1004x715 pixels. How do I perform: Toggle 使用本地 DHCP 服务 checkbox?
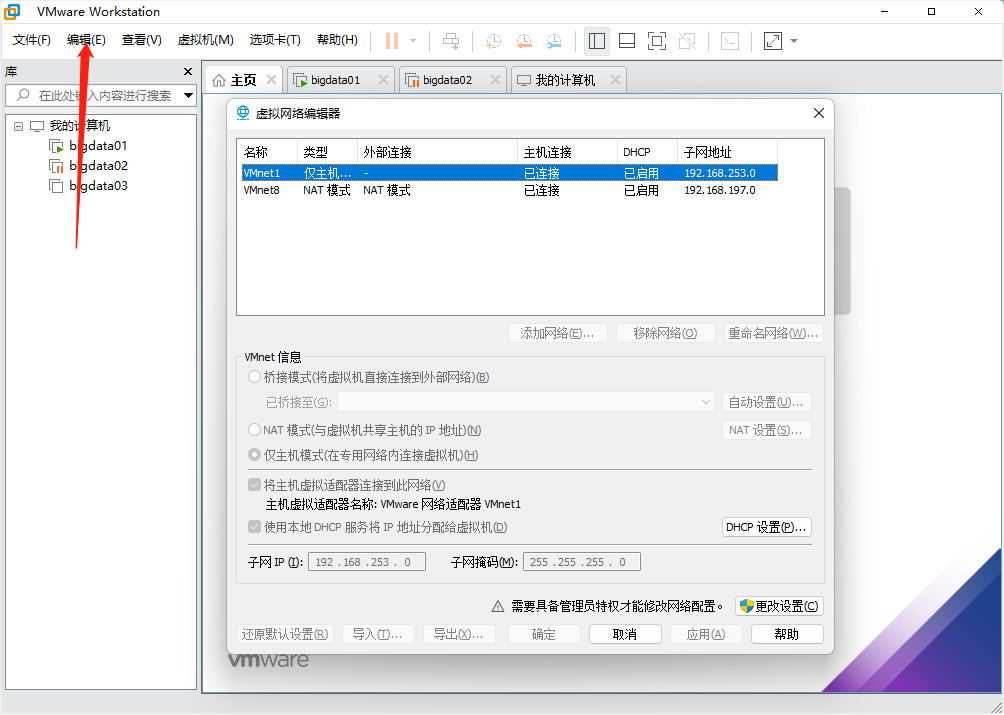[254, 527]
